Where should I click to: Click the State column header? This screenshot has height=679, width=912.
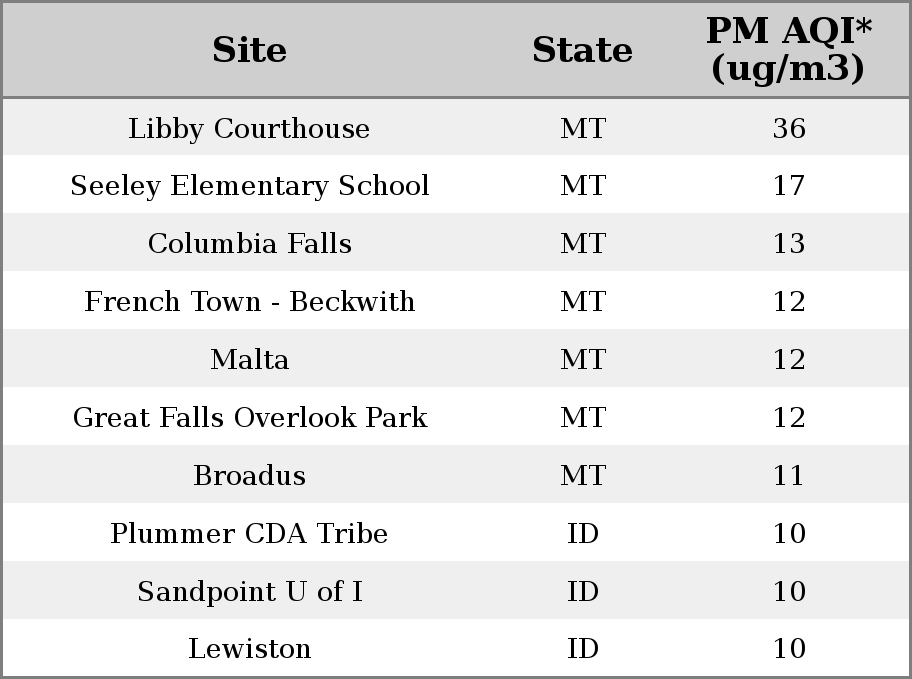pyautogui.click(x=582, y=50)
